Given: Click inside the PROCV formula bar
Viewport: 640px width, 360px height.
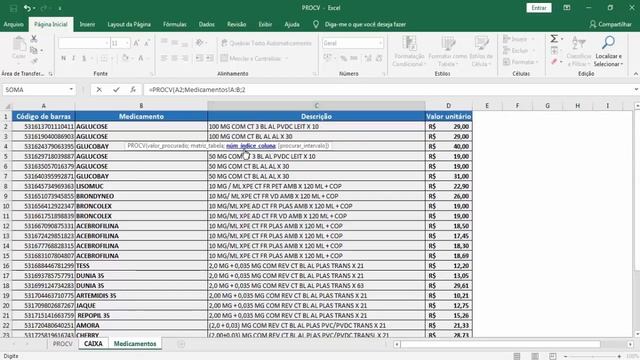Looking at the screenshot, I should click(387, 89).
